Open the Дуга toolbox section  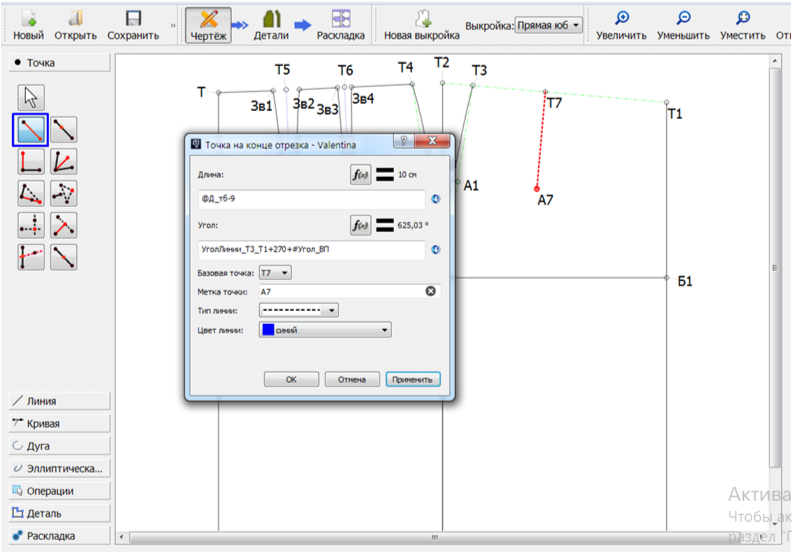tap(60, 446)
